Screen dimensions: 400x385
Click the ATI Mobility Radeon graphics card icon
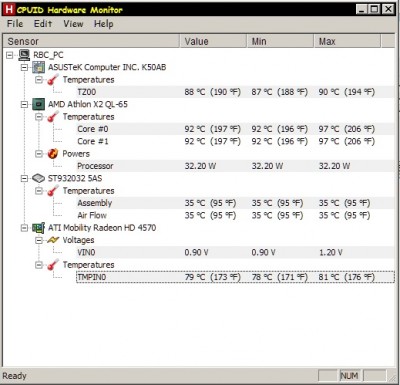(39, 228)
